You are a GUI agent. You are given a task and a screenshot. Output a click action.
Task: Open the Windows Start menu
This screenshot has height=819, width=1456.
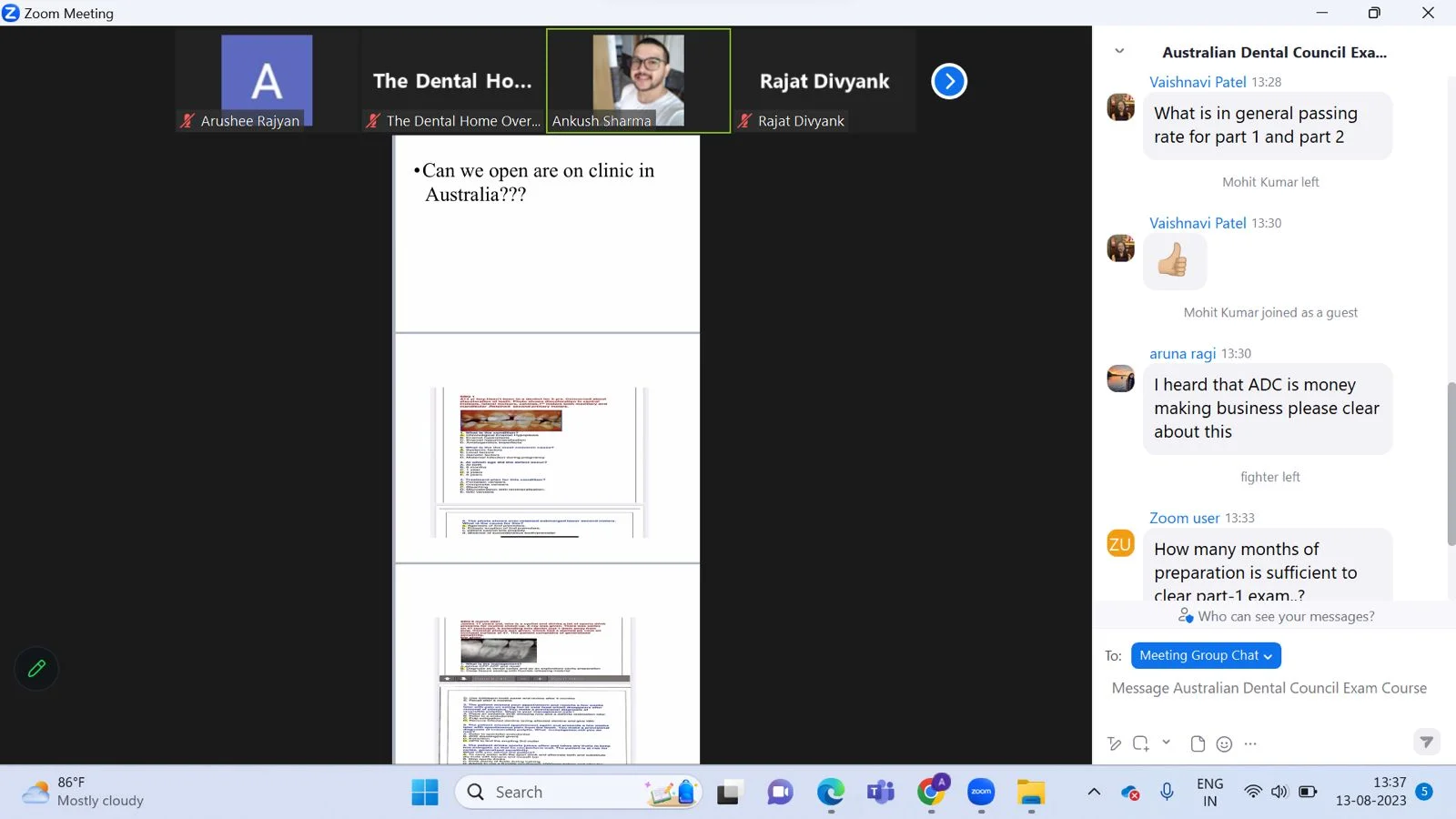click(x=425, y=793)
